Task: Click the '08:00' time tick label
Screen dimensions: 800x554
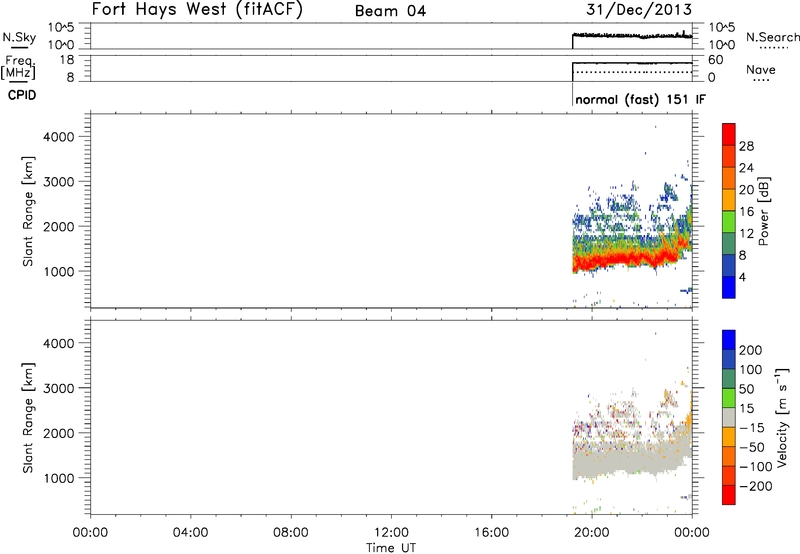Action: point(291,533)
